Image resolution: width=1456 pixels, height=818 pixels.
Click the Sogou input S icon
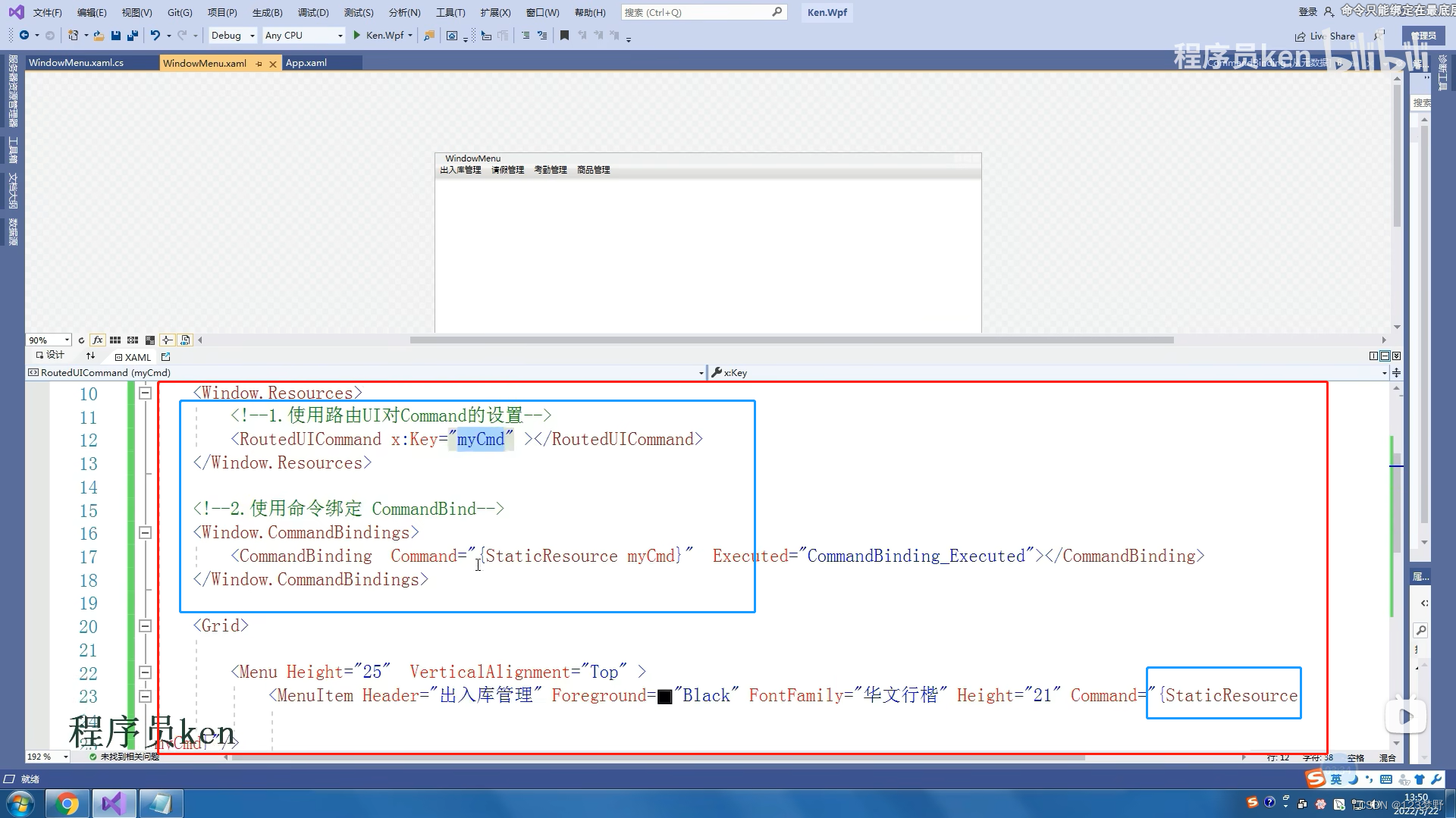(x=1316, y=779)
